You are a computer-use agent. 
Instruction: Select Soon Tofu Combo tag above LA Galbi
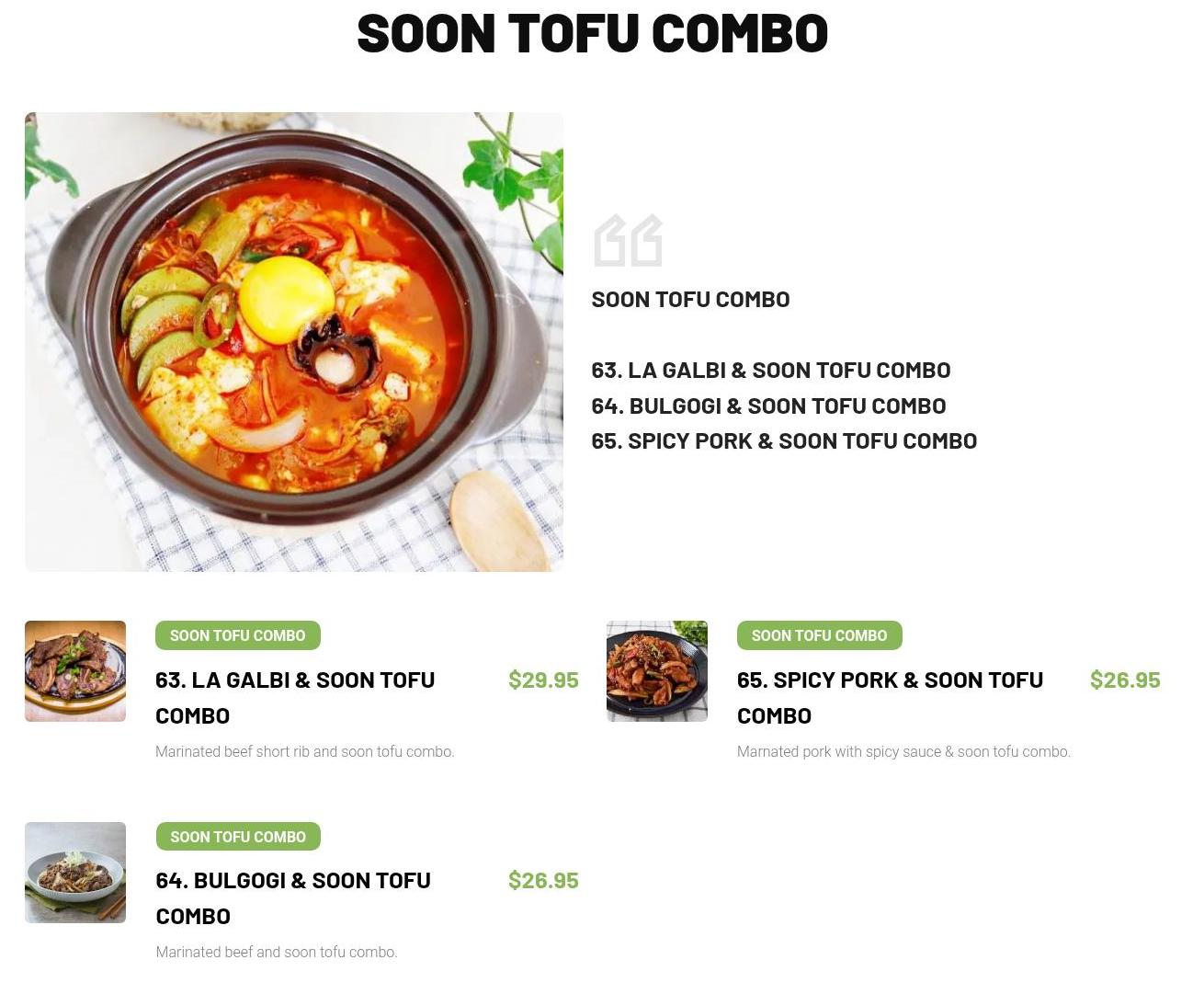[x=238, y=635]
